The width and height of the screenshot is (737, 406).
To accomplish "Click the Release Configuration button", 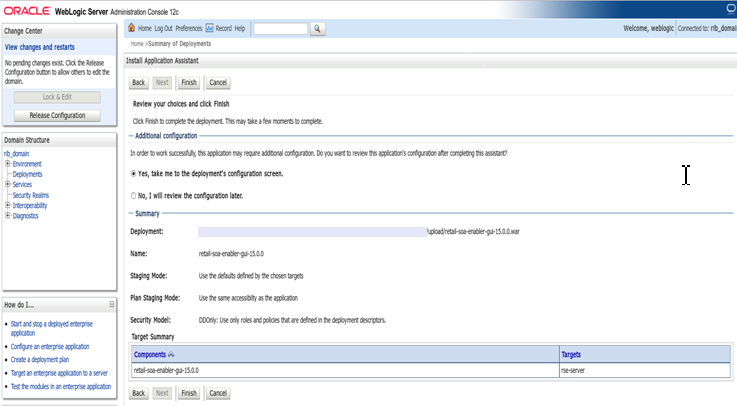I will [x=57, y=116].
